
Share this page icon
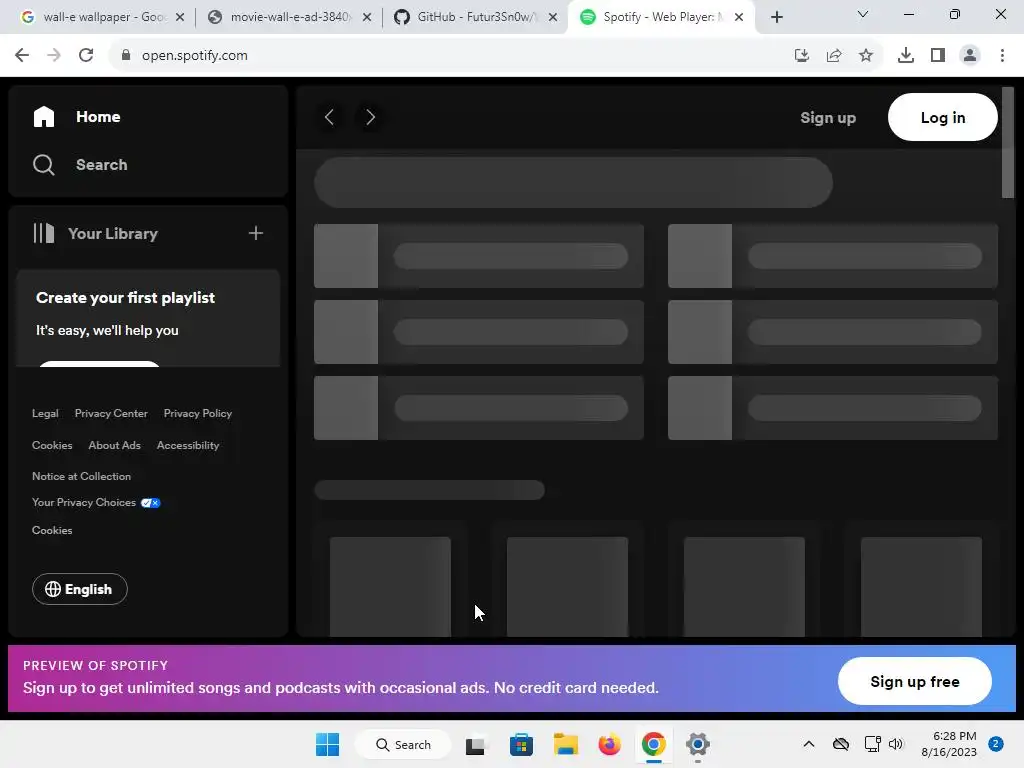point(834,56)
